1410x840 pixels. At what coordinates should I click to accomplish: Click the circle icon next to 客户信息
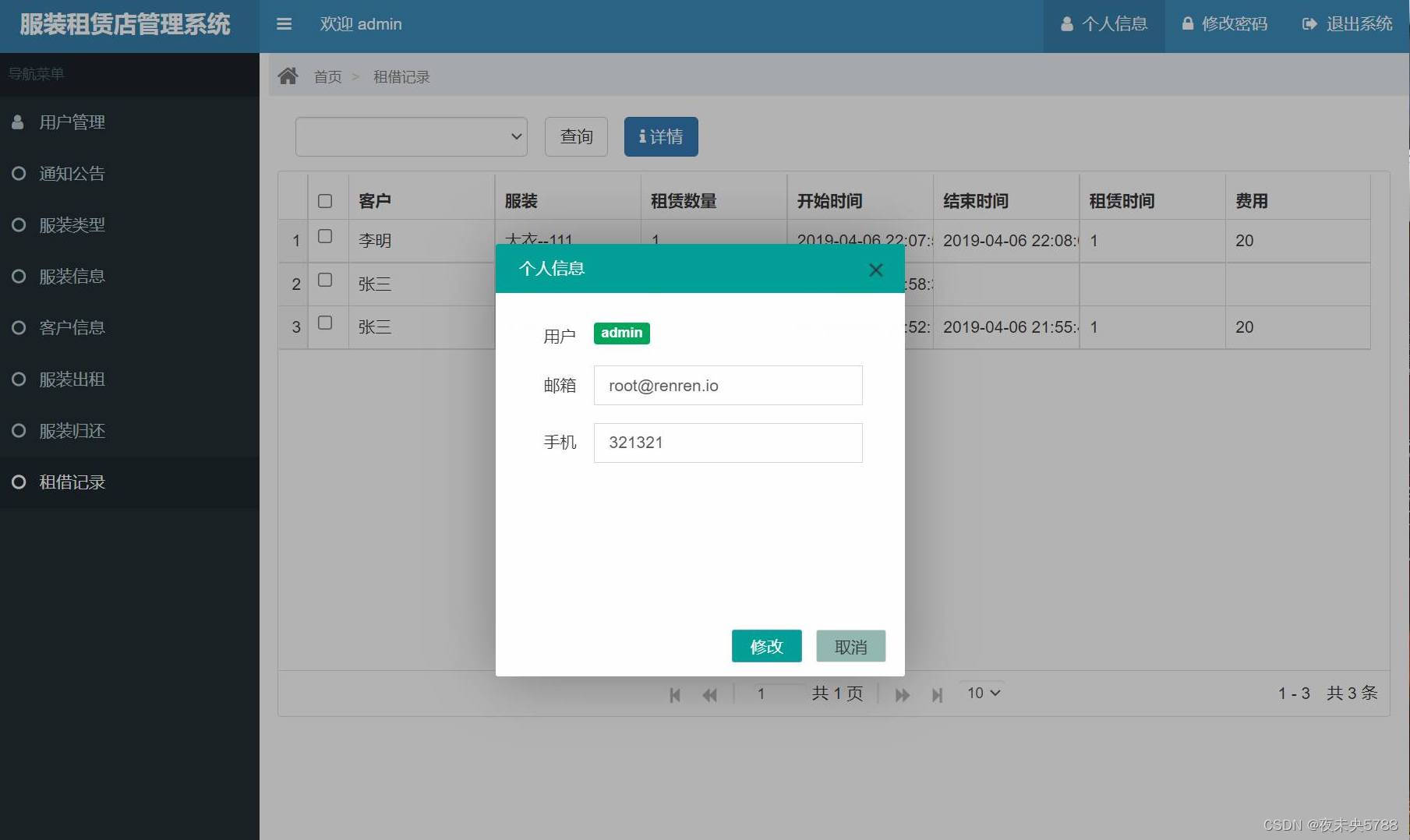(19, 327)
